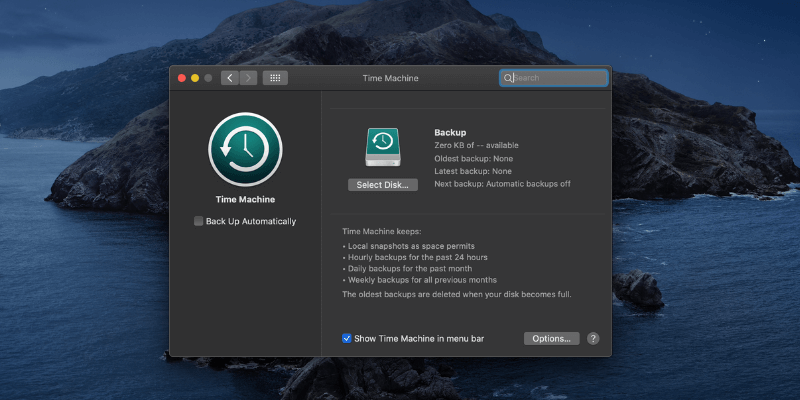Open help with the question mark button
The height and width of the screenshot is (400, 800).
(593, 339)
